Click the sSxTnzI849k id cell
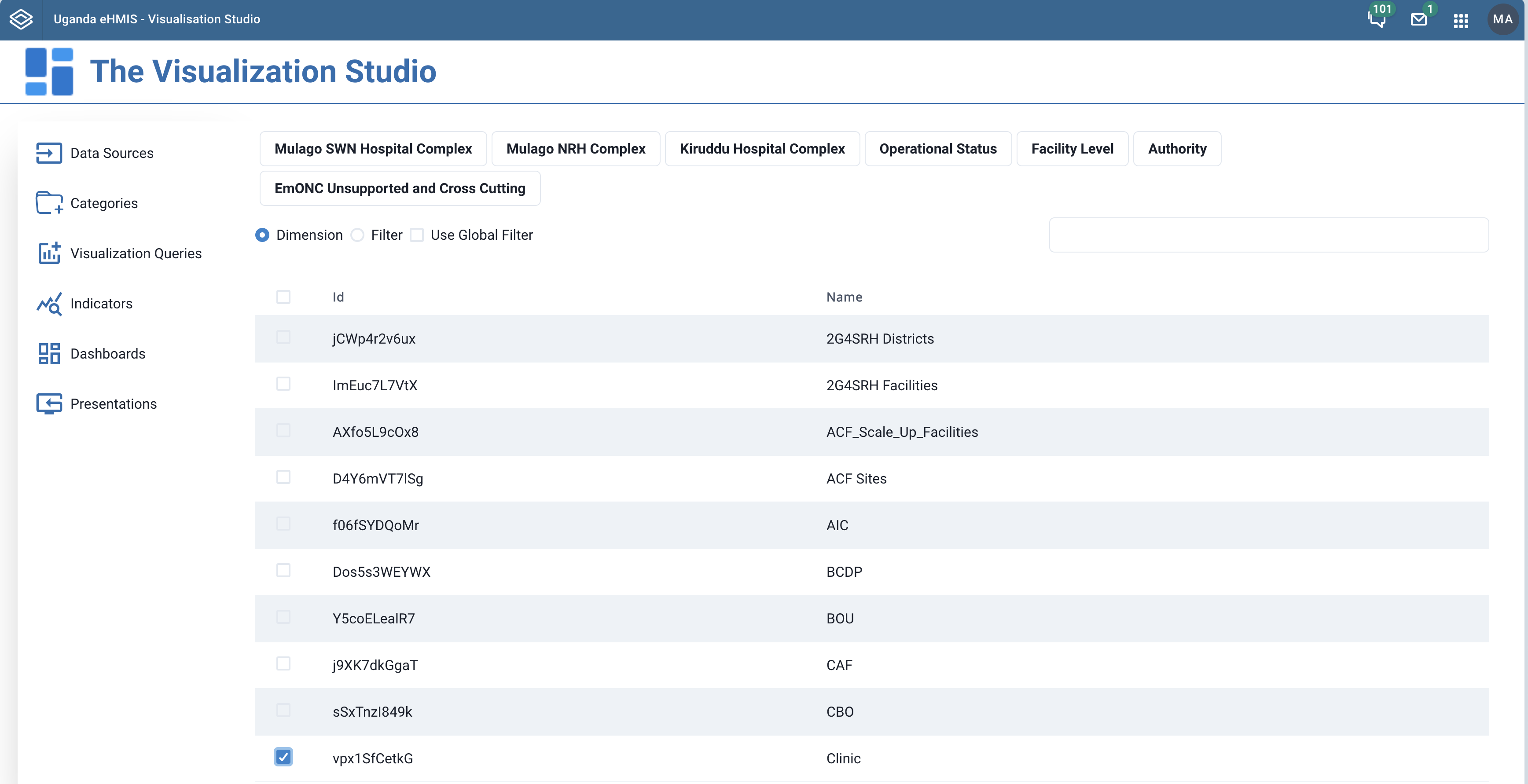This screenshot has height=784, width=1528. pos(372,712)
